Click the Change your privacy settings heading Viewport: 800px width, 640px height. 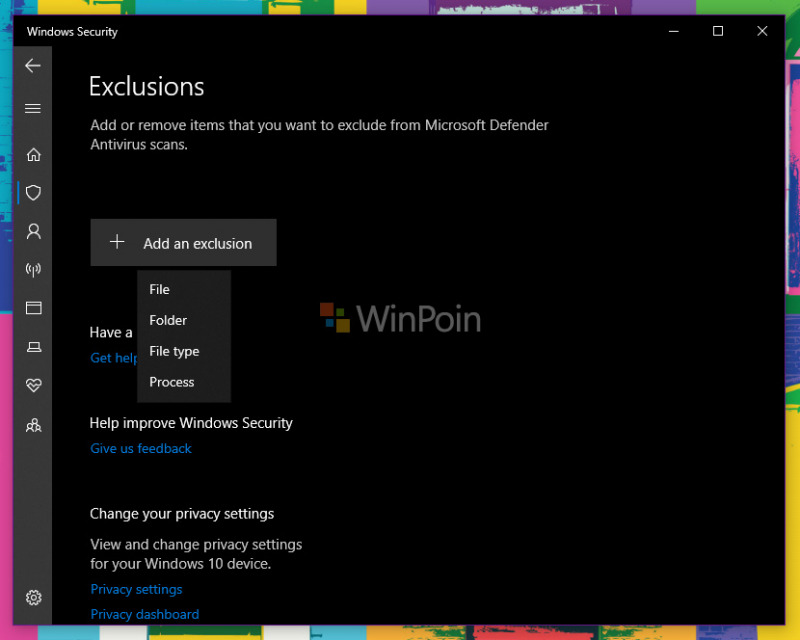point(182,513)
